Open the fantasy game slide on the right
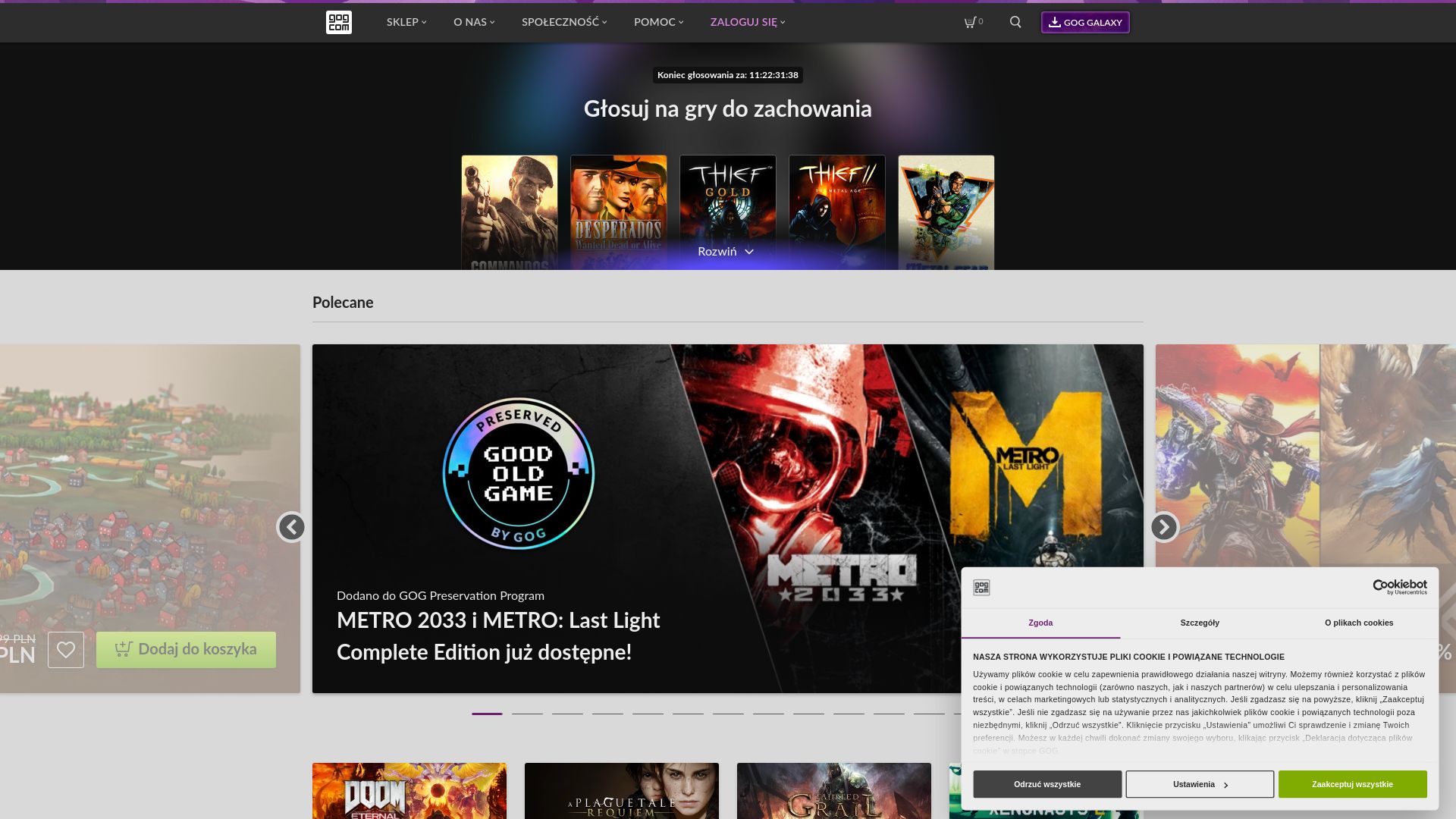 [x=1306, y=455]
